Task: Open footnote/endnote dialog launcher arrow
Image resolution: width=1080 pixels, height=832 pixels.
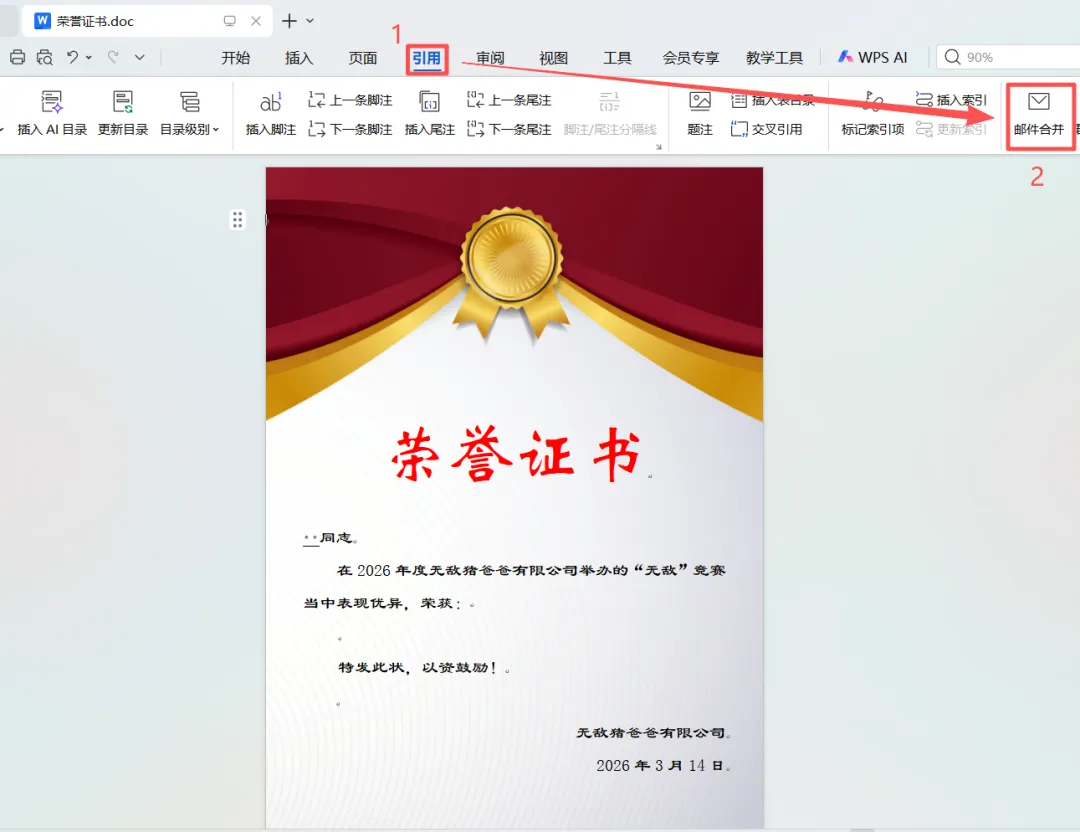Action: (658, 147)
